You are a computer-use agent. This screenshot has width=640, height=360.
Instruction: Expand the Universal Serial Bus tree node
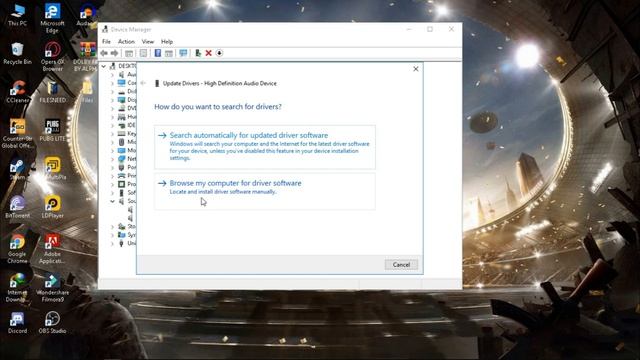[x=112, y=244]
